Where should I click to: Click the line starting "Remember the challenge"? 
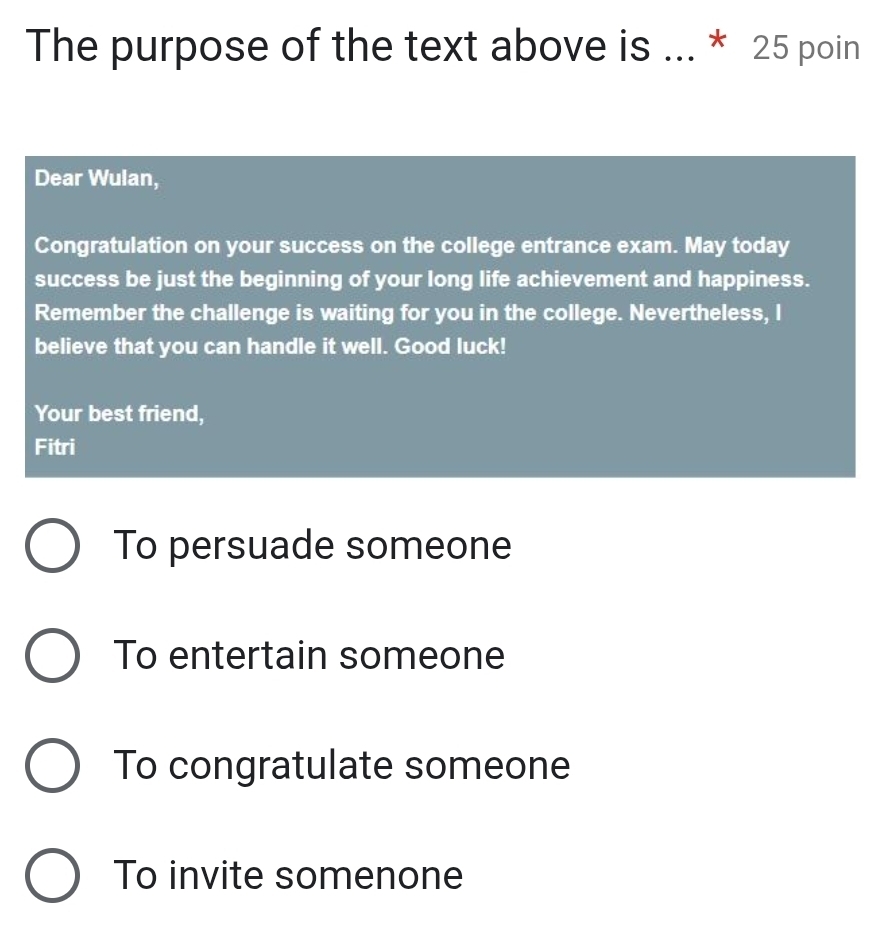[x=408, y=313]
